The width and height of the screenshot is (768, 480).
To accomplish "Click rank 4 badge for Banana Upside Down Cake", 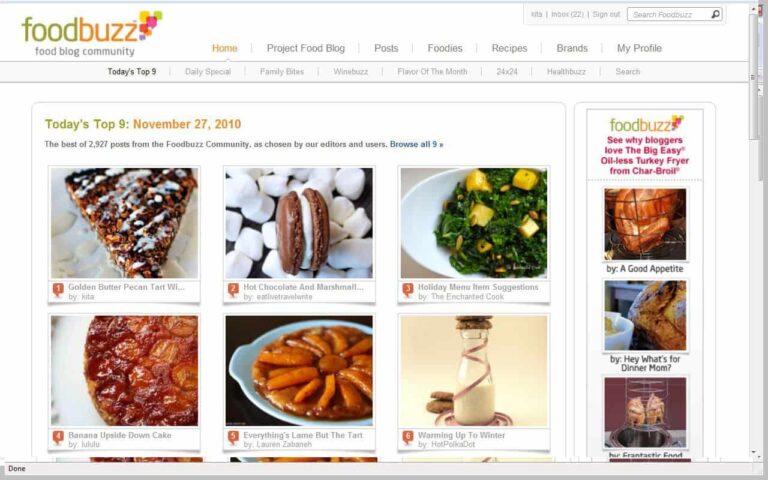I will pyautogui.click(x=58, y=438).
